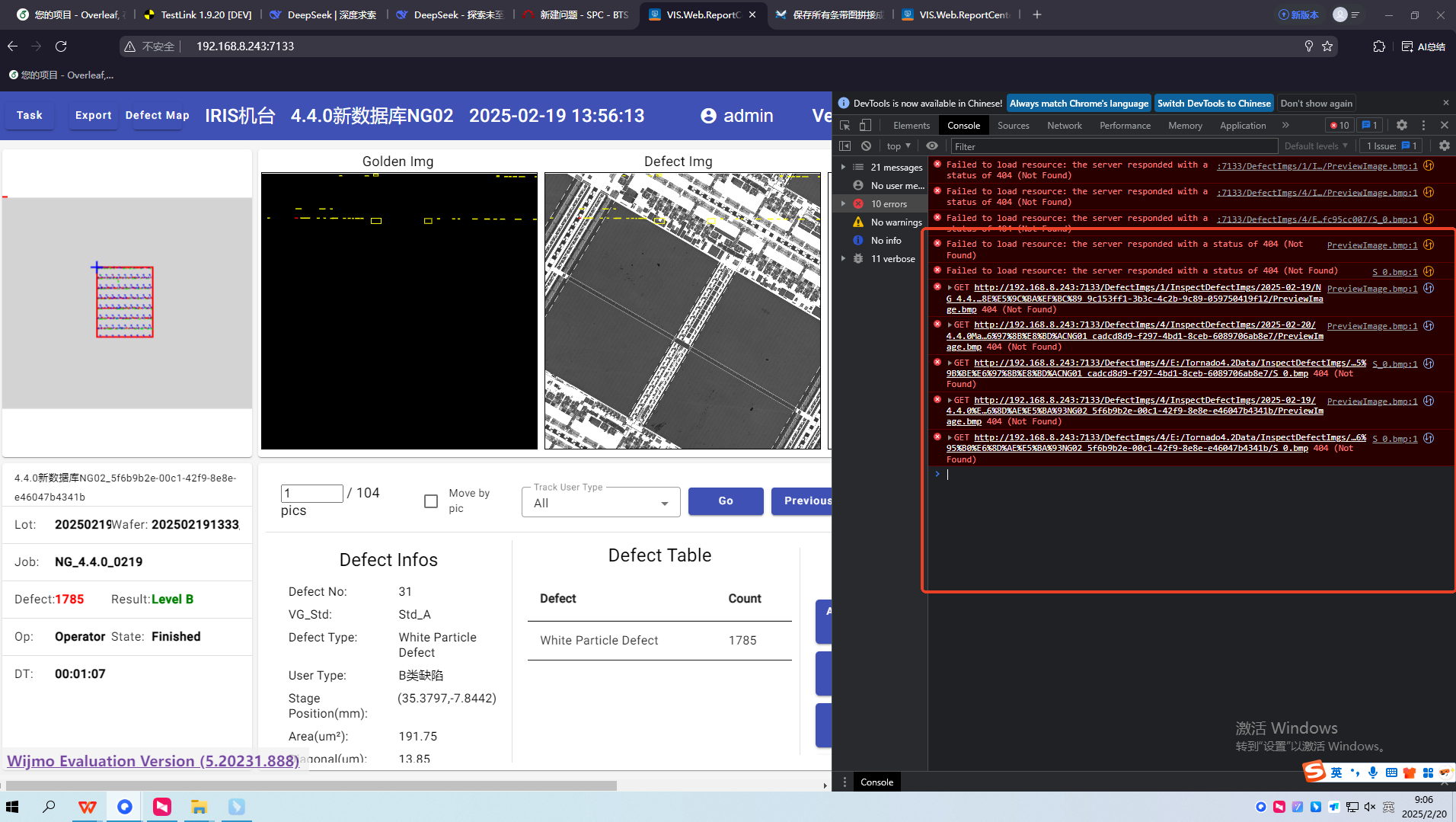
Task: Switch to the Memory tab
Action: coord(1185,125)
